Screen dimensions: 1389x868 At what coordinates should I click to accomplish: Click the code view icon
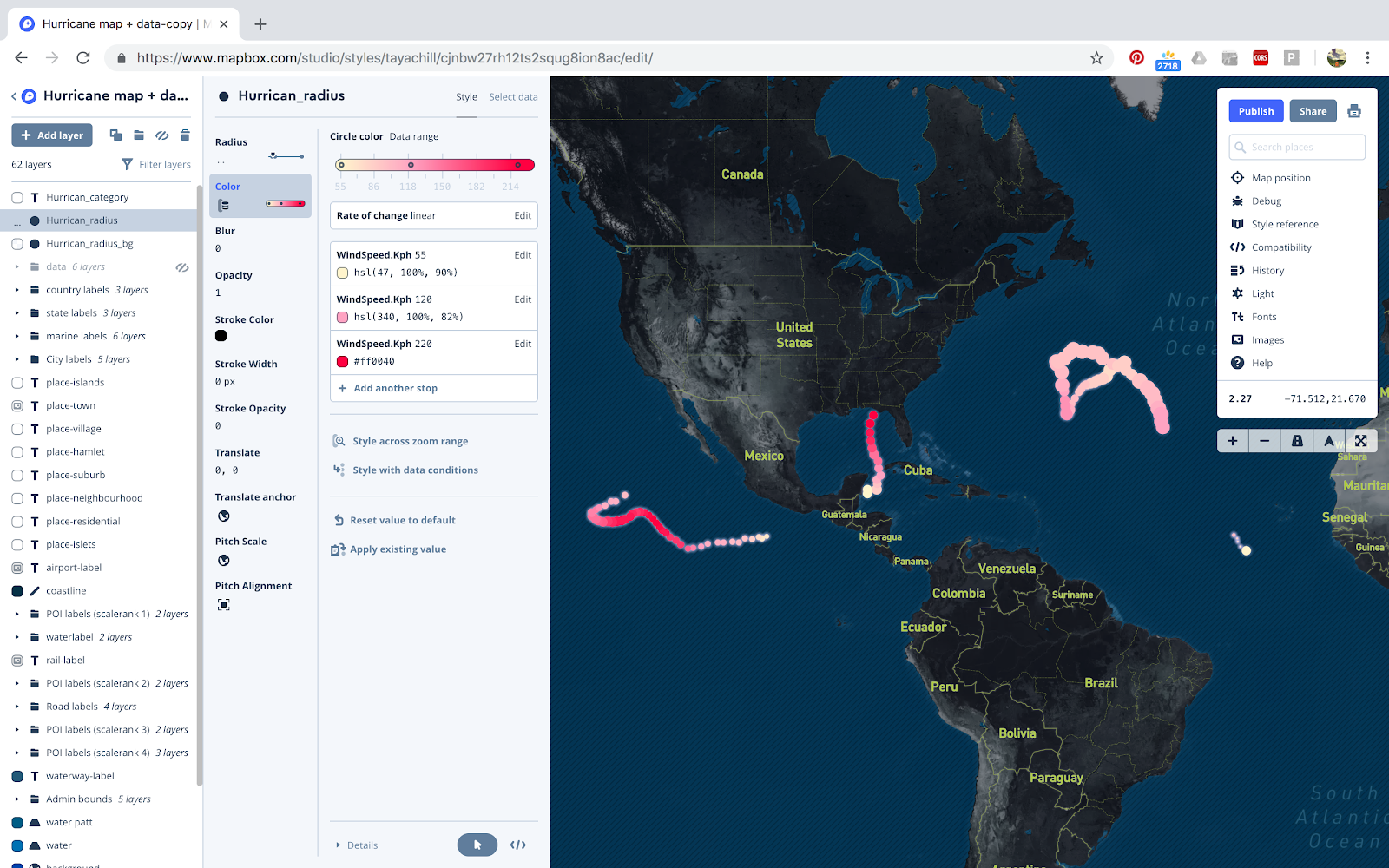(x=518, y=845)
